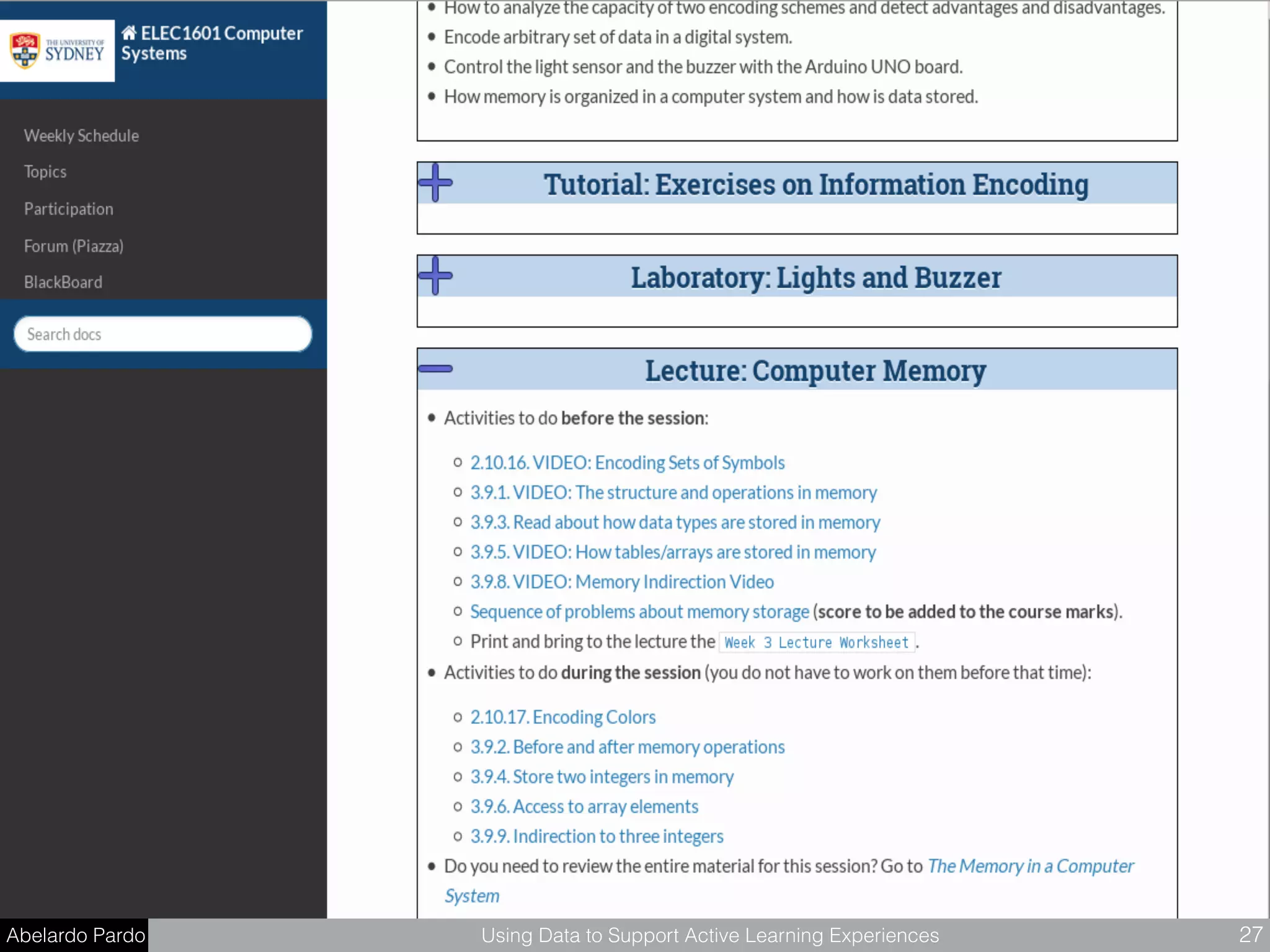Go to the Topics sidebar item
Viewport: 1270px width, 952px height.
click(45, 172)
